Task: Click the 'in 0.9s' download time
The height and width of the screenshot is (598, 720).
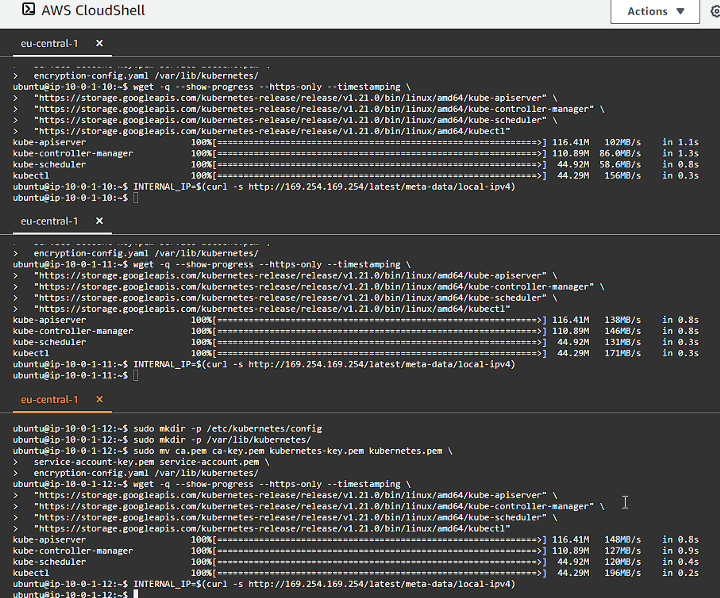Action: tap(681, 551)
